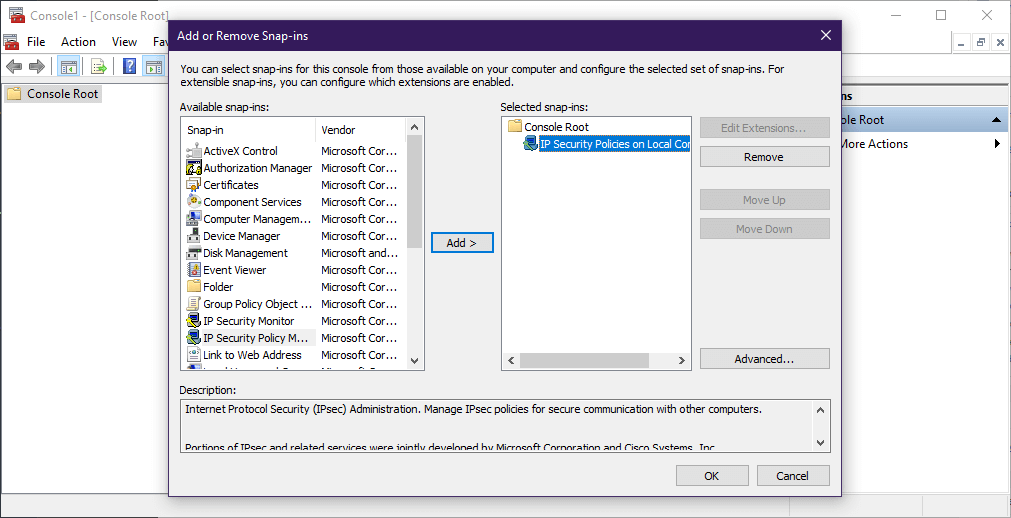Select IP Security Policies in selected snap-ins
The height and width of the screenshot is (518, 1011).
[x=614, y=144]
